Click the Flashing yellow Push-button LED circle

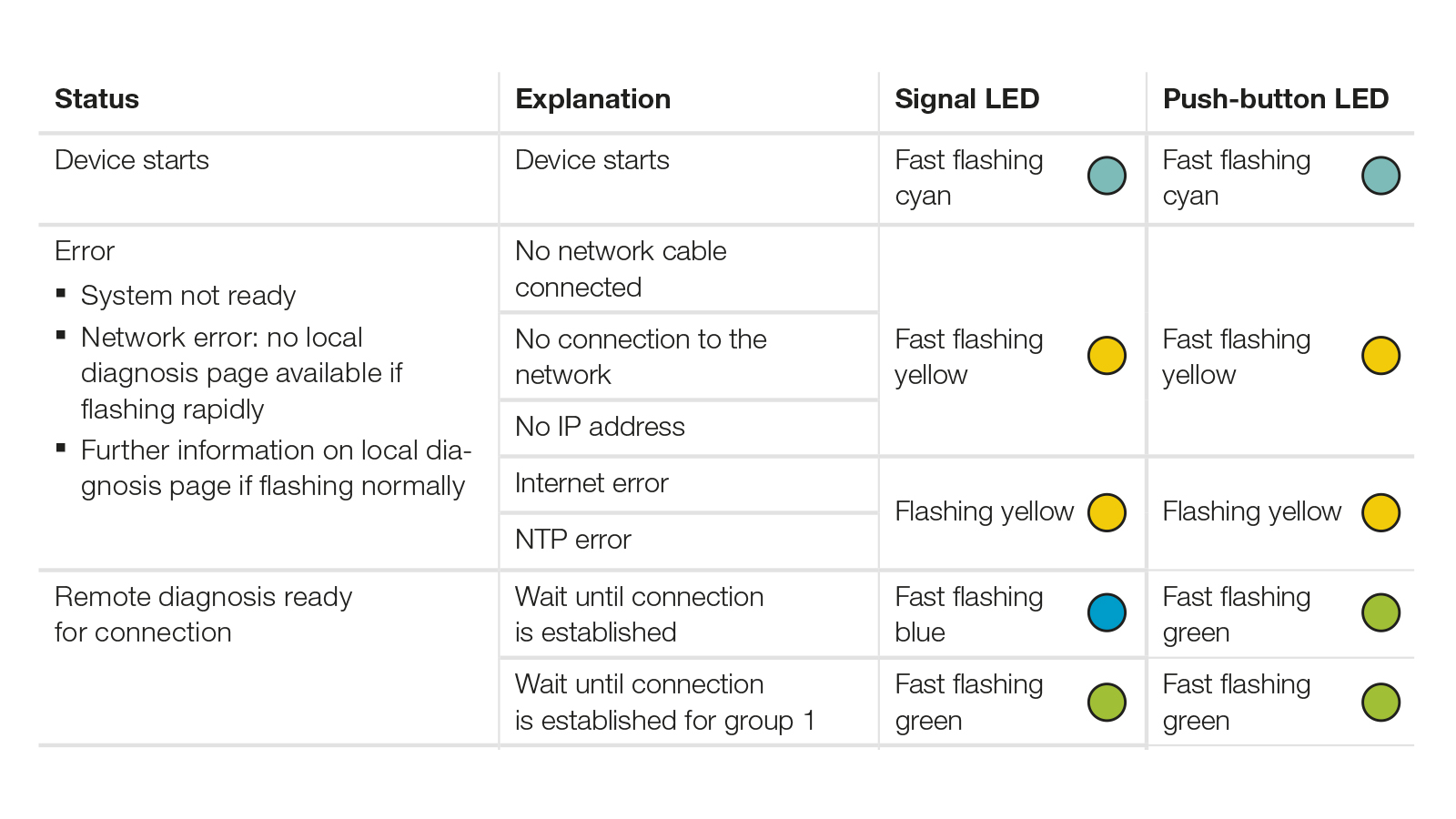coord(1380,512)
